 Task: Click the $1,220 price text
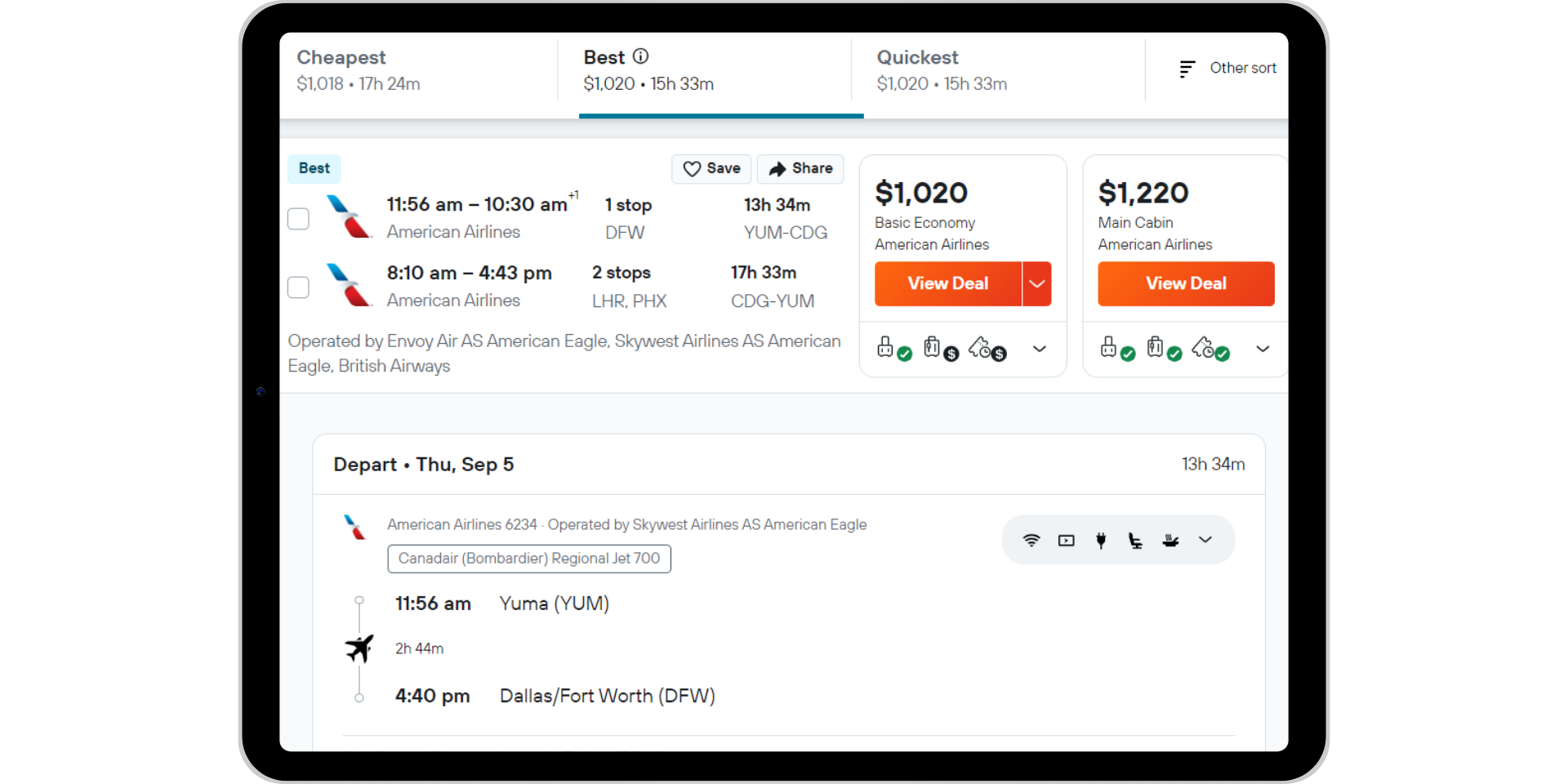(x=1143, y=193)
